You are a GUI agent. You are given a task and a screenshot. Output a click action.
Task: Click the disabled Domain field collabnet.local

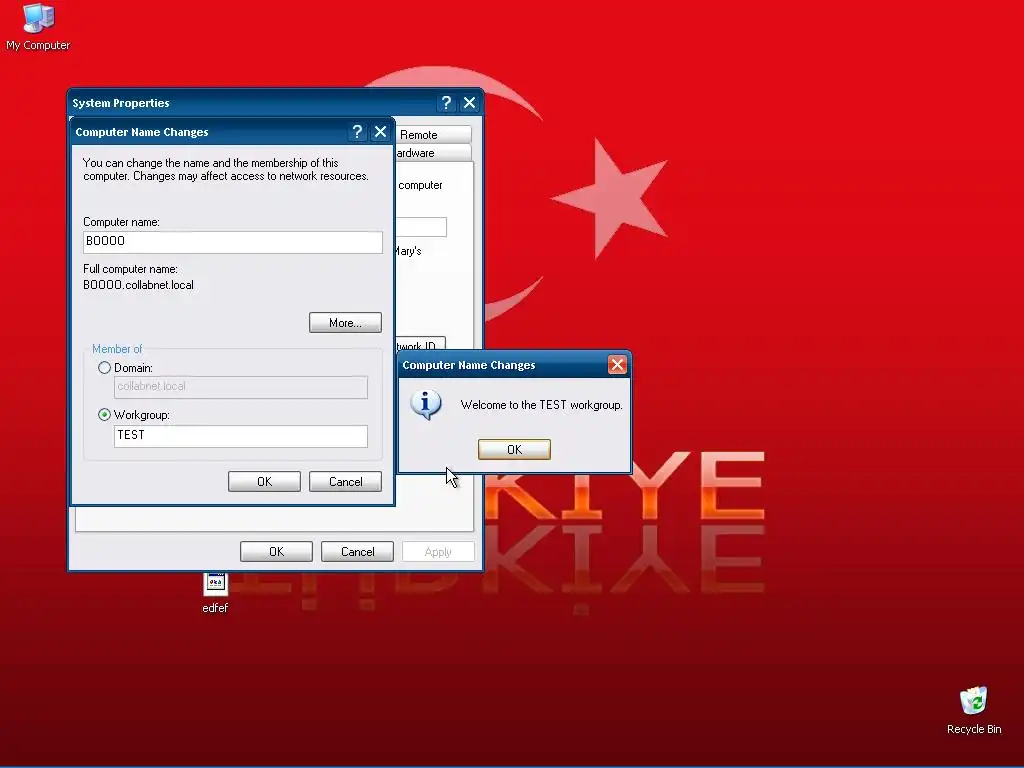coord(240,387)
